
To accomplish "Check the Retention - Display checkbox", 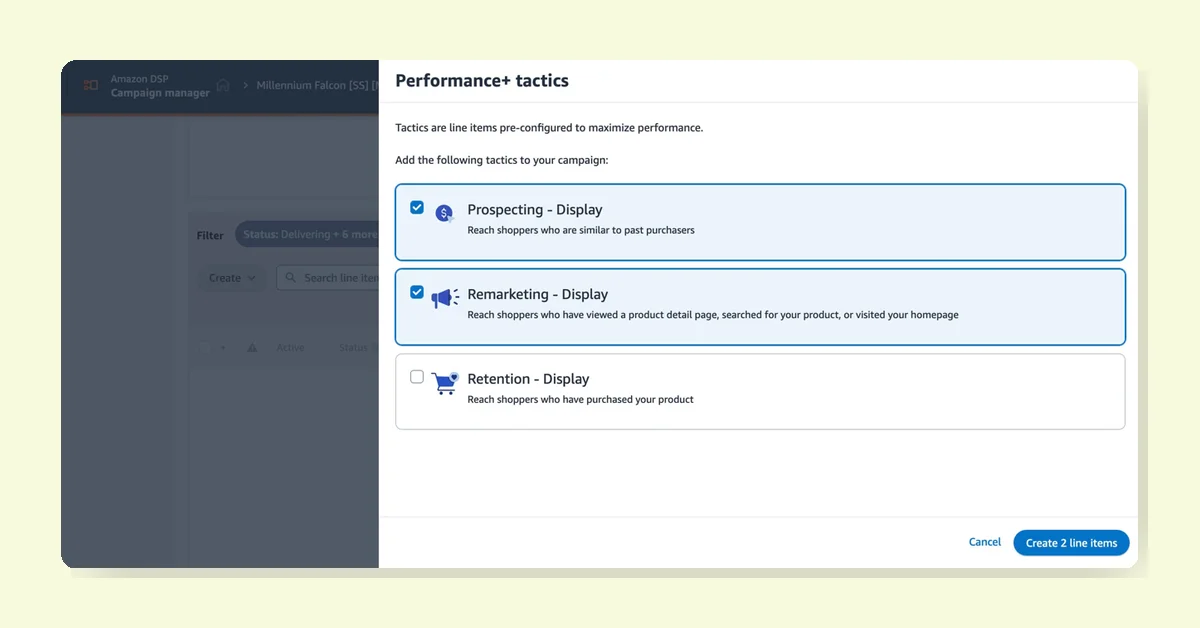I will point(417,377).
